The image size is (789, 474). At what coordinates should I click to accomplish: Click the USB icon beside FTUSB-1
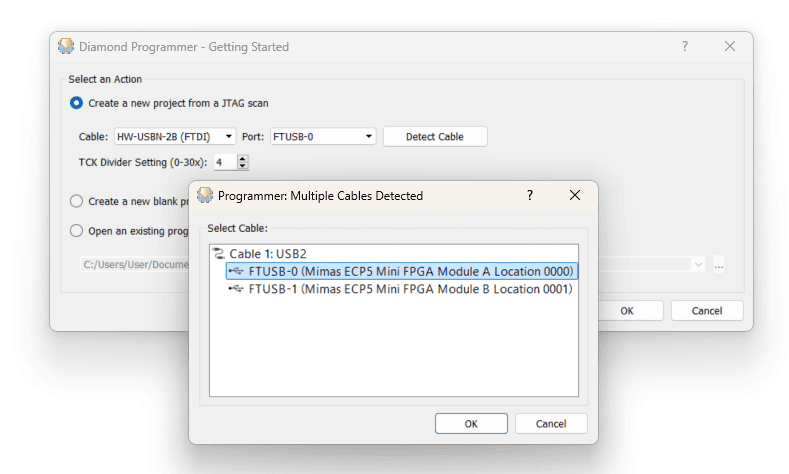[236, 289]
